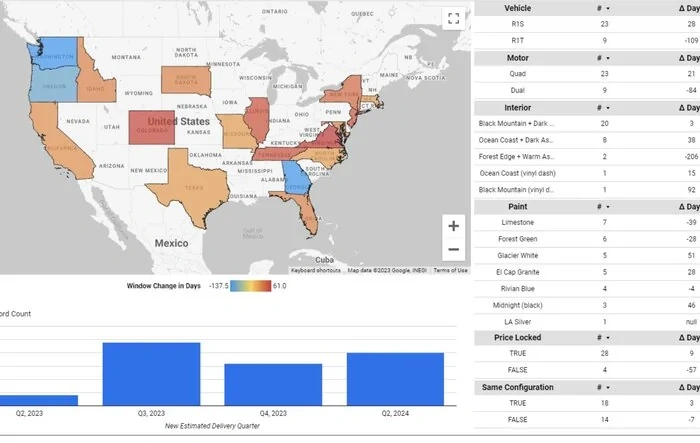Click the Motor column header
This screenshot has height=443, width=700.
coord(517,58)
